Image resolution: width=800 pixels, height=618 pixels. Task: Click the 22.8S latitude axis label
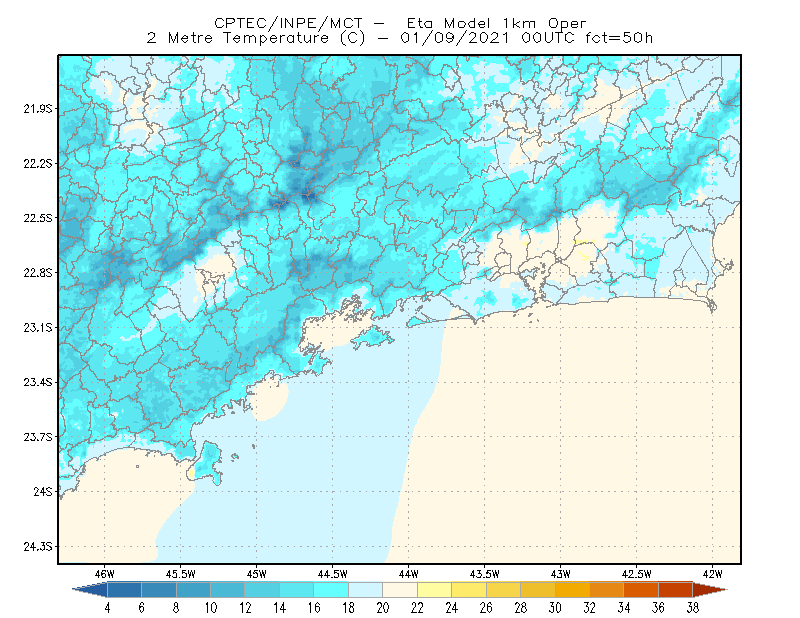click(38, 273)
